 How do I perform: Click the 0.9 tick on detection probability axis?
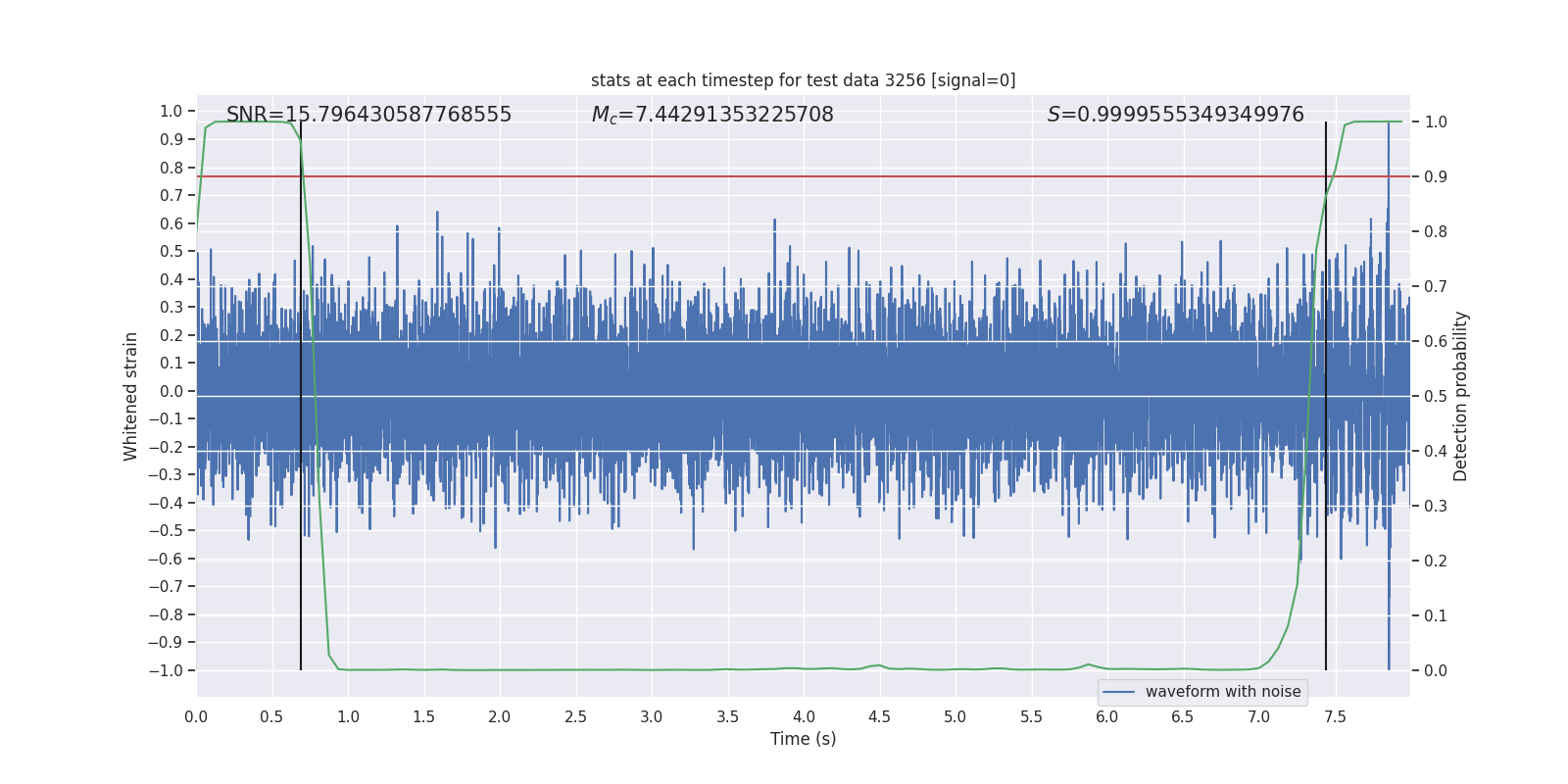(1436, 176)
